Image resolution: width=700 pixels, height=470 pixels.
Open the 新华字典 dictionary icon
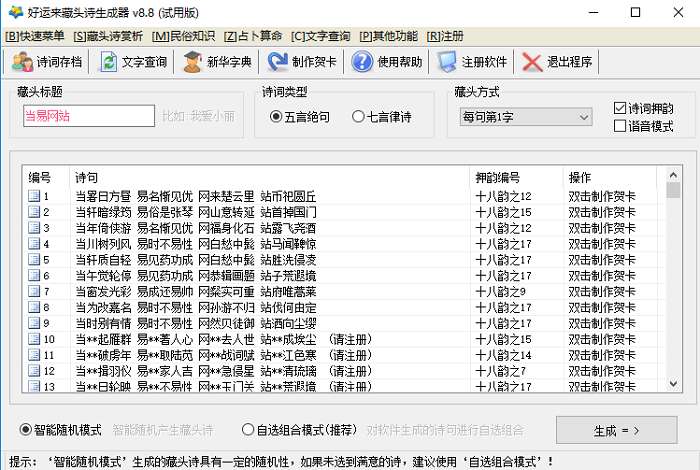coord(192,62)
